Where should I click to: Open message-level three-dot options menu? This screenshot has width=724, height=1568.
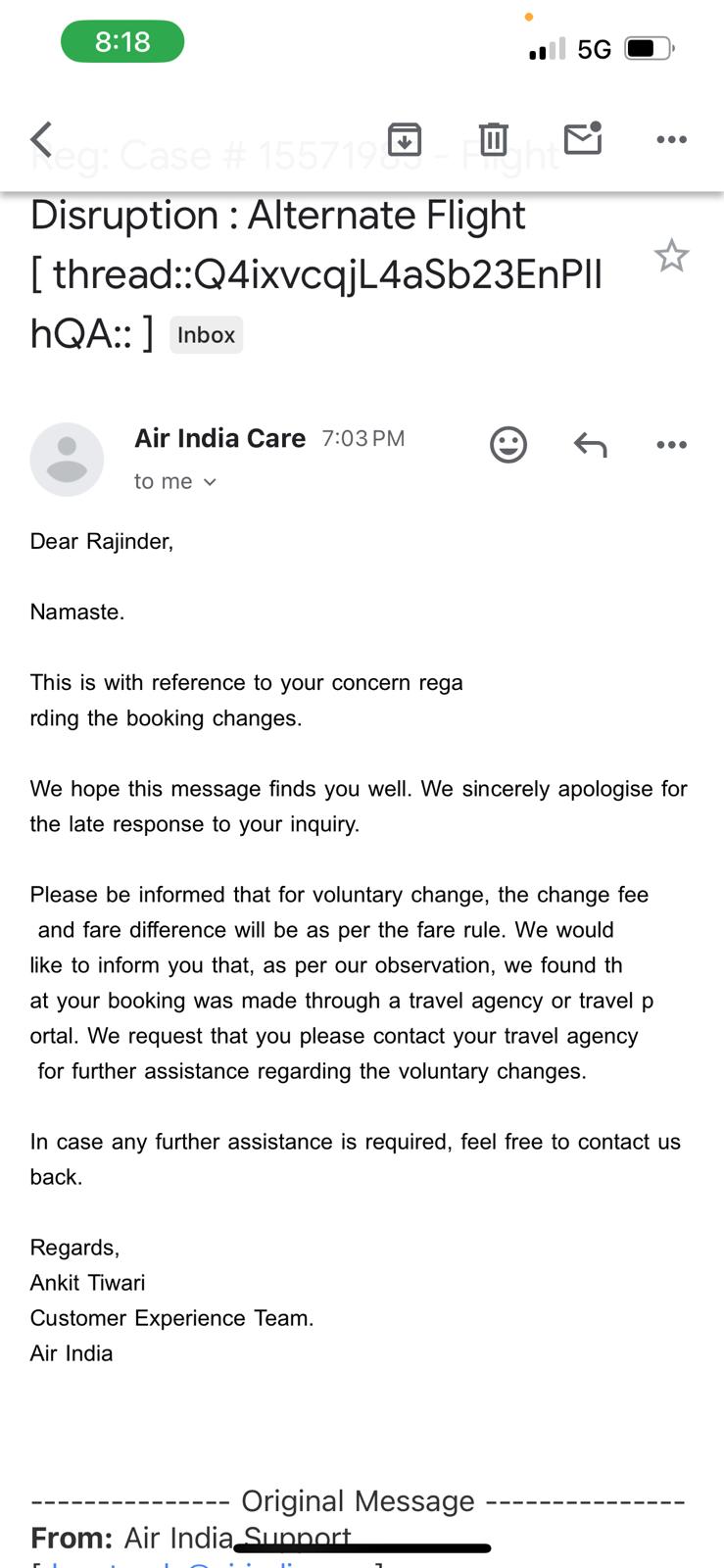[x=671, y=445]
